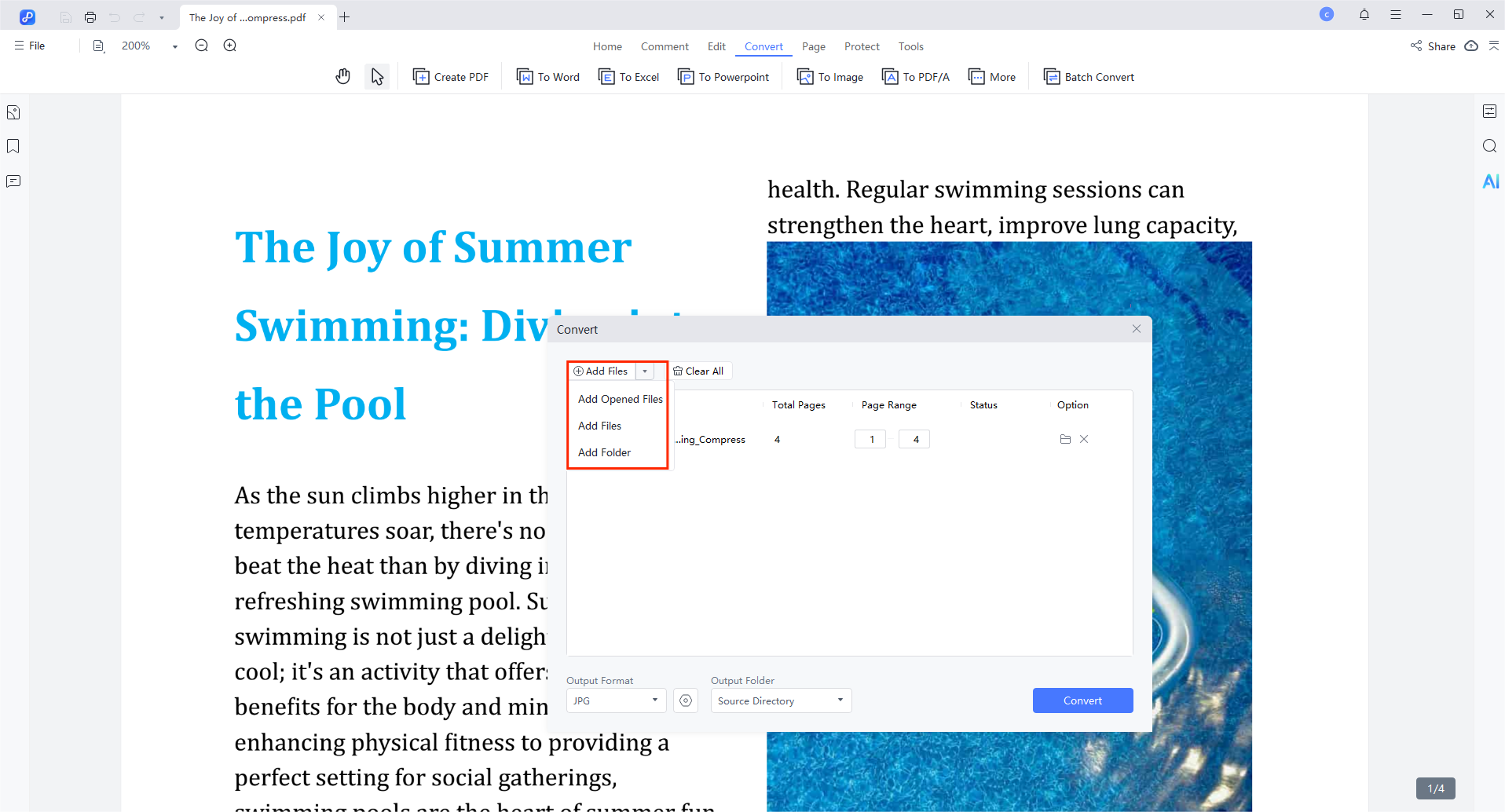Open the Bookmarks panel
This screenshot has height=812, width=1505.
[13, 146]
